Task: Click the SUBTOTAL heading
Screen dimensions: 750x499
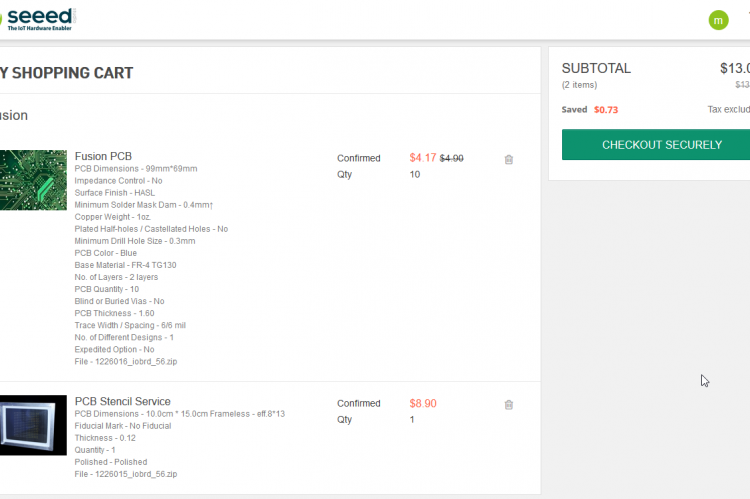Action: pyautogui.click(x=596, y=68)
